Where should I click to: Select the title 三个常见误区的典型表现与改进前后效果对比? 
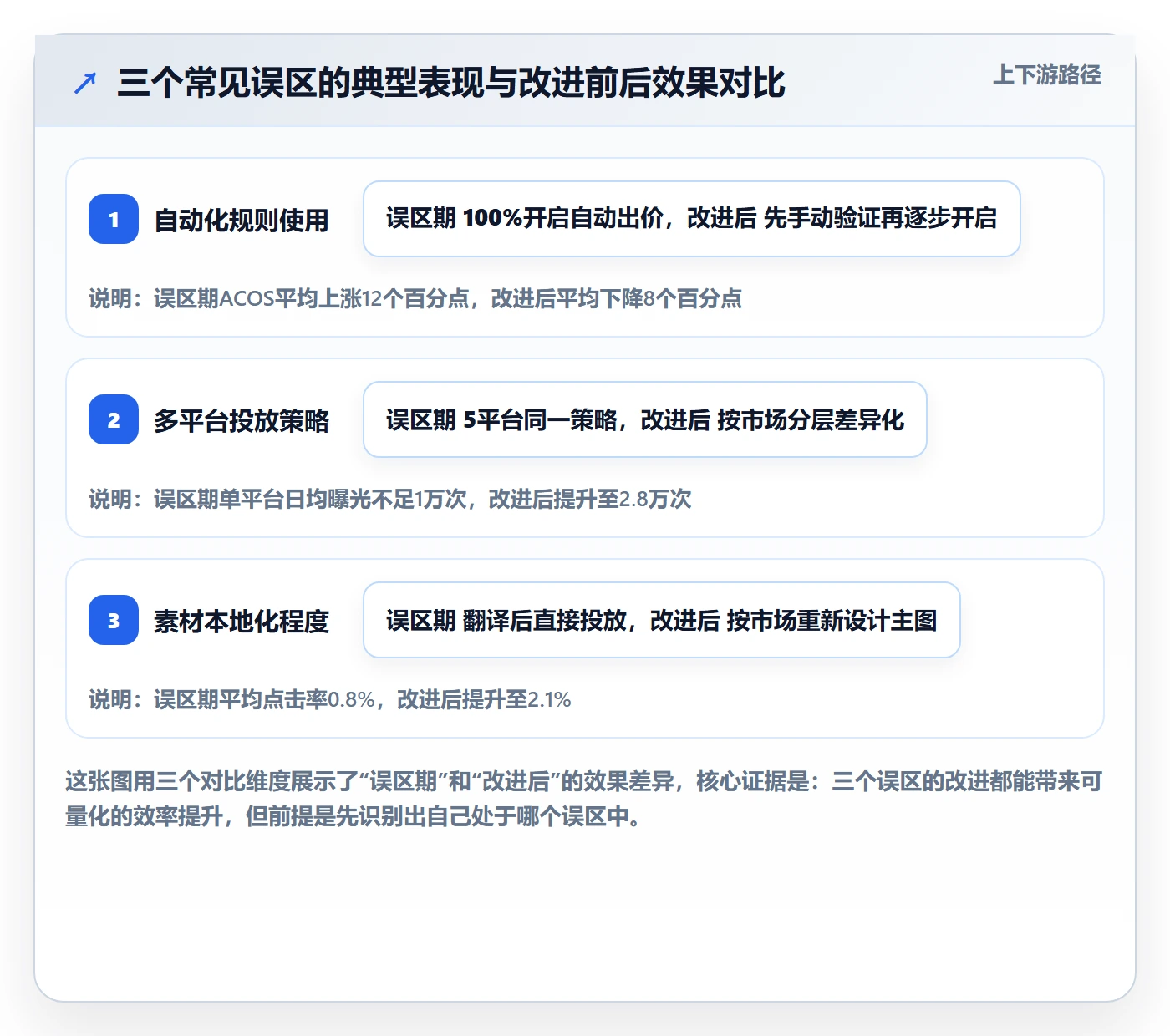451,83
